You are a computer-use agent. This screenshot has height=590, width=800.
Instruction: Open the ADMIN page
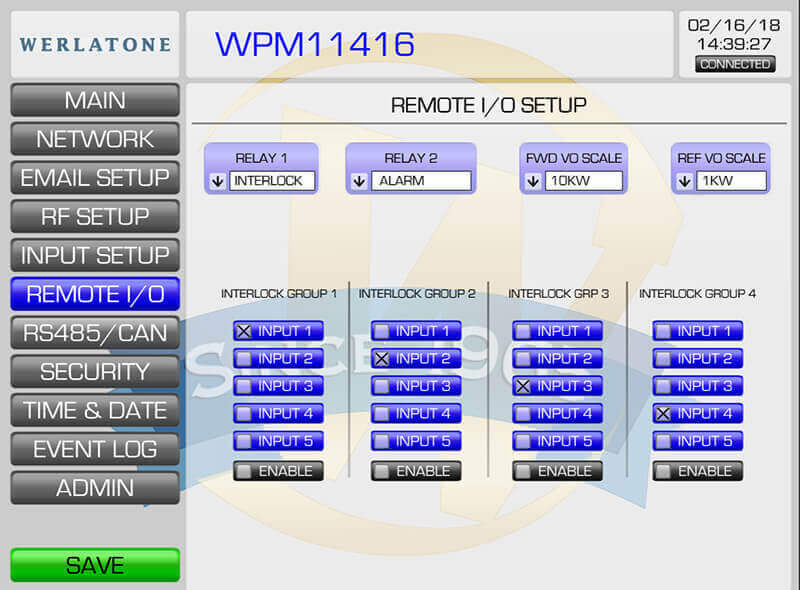(95, 488)
